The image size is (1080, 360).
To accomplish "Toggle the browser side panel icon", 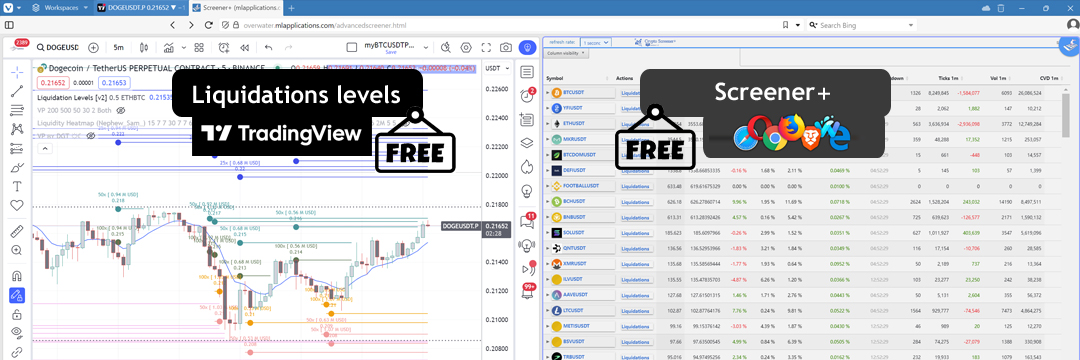I will pyautogui.click(x=9, y=25).
